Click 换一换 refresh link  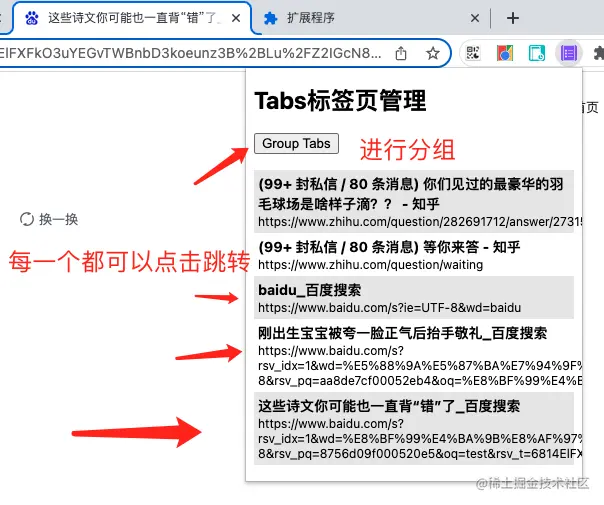coord(49,219)
